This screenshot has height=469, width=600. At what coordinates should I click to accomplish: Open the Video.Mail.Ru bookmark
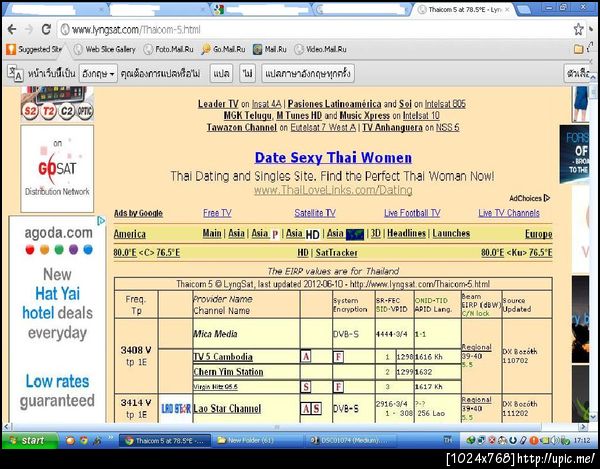point(321,49)
